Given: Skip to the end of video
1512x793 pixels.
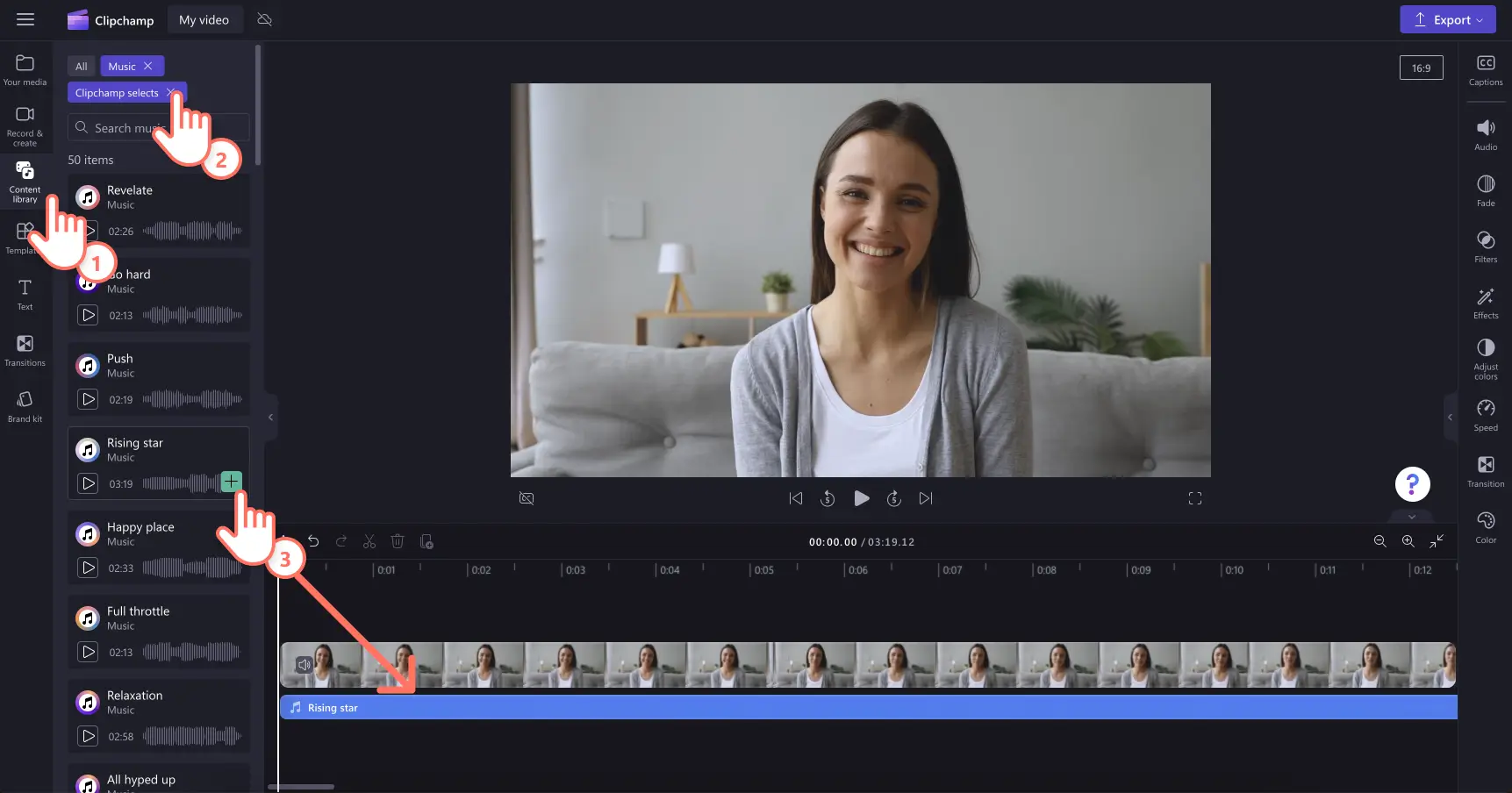Looking at the screenshot, I should (926, 498).
